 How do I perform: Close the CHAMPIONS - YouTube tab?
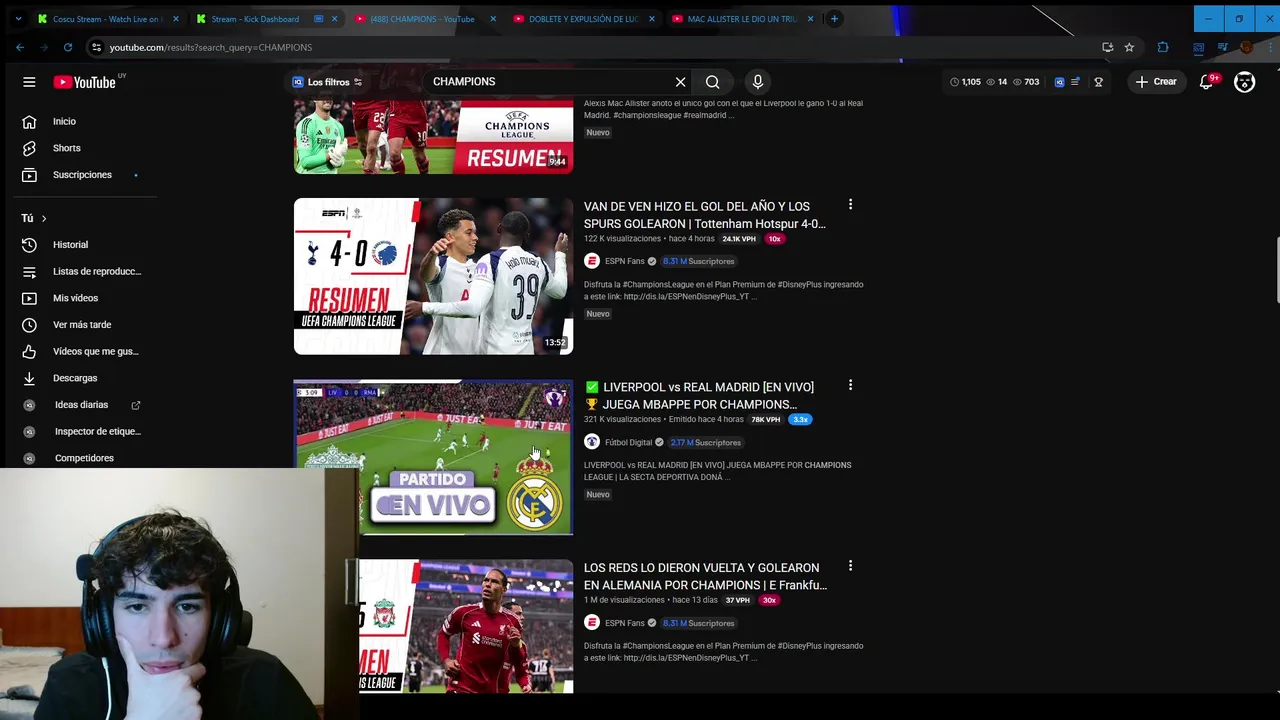pyautogui.click(x=493, y=19)
